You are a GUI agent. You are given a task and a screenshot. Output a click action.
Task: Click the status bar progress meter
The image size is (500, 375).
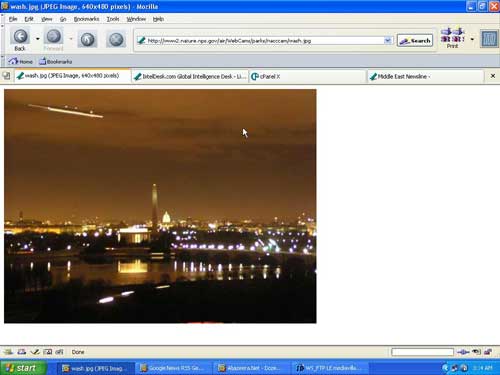click(422, 352)
